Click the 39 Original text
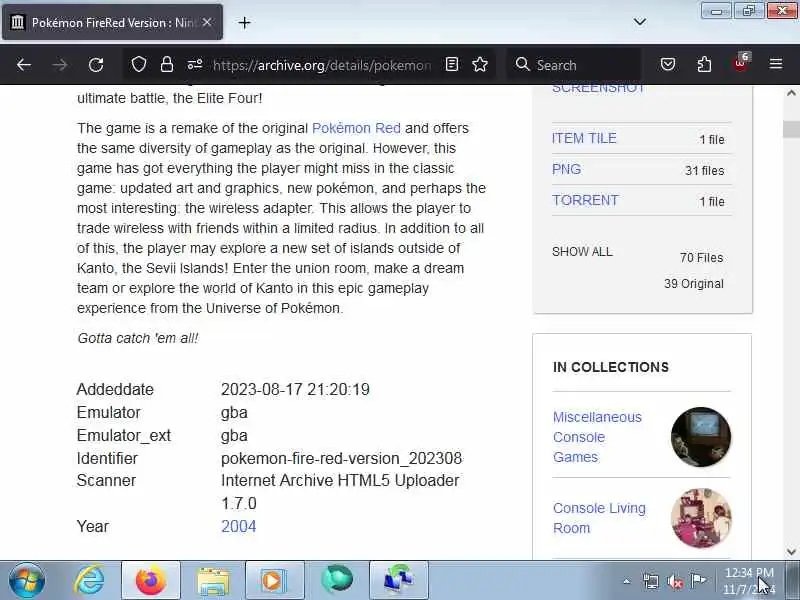The height and width of the screenshot is (600, 800). (x=693, y=284)
